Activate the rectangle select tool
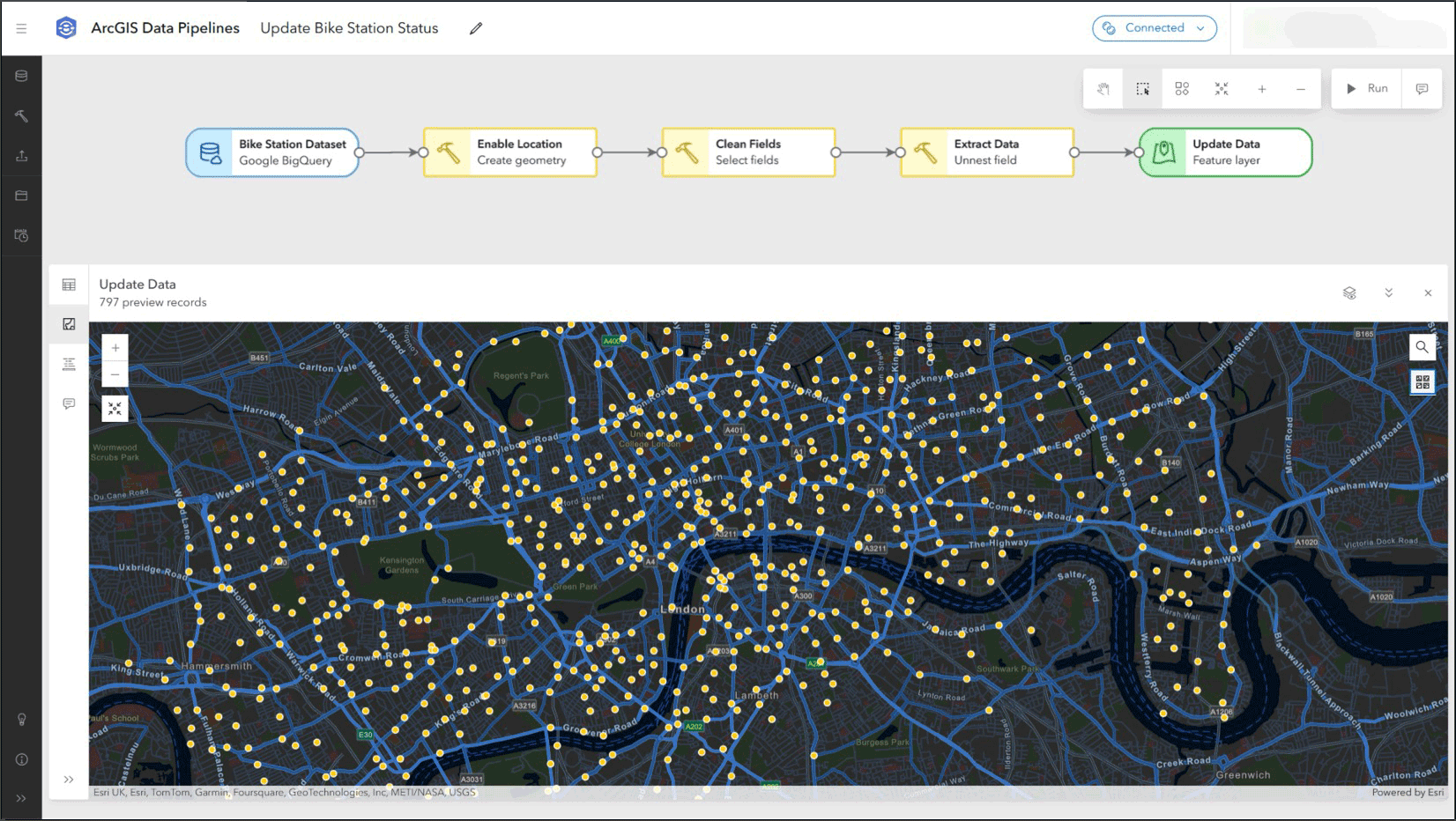The image size is (1456, 821). point(1142,89)
